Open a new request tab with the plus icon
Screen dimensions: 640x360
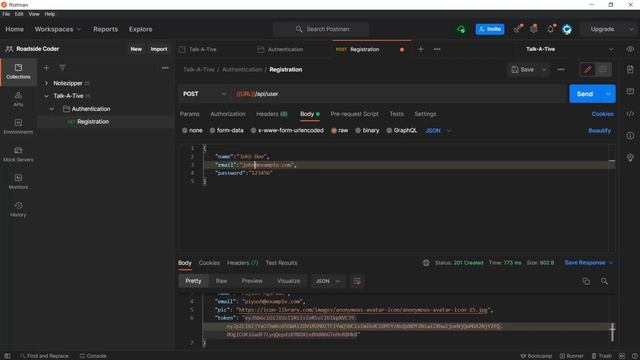[x=421, y=49]
